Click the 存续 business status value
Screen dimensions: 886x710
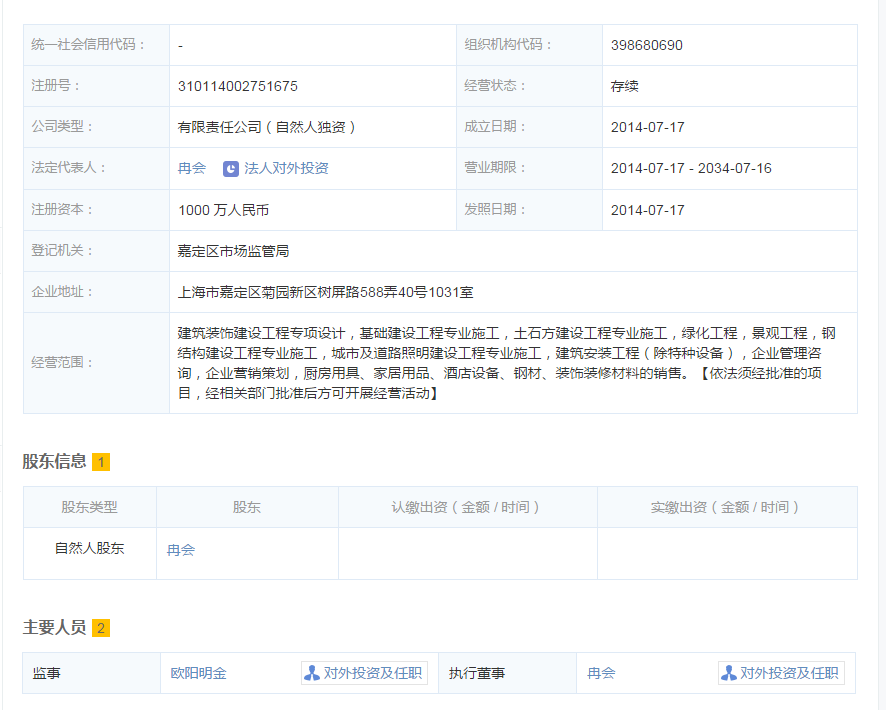coord(624,86)
